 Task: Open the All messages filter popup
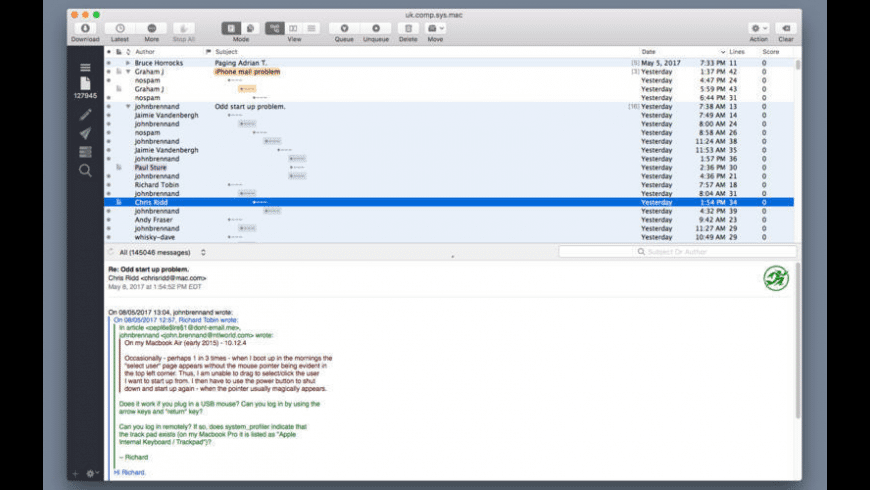160,252
